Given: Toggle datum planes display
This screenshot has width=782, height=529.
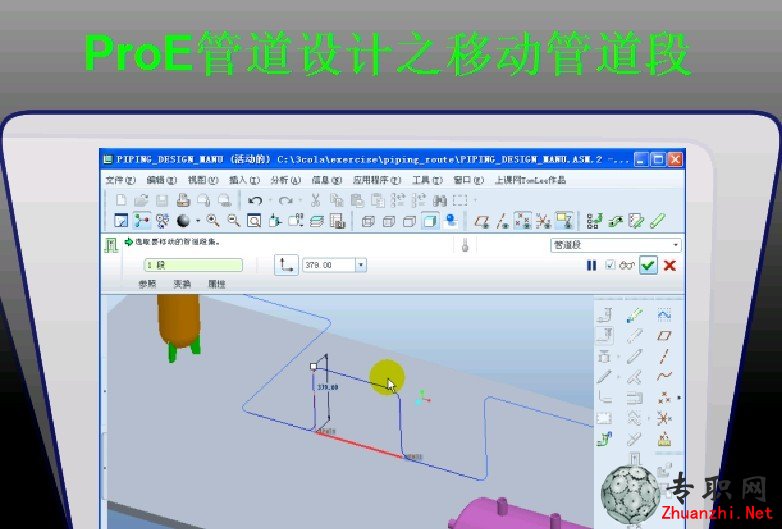Looking at the screenshot, I should click(481, 220).
